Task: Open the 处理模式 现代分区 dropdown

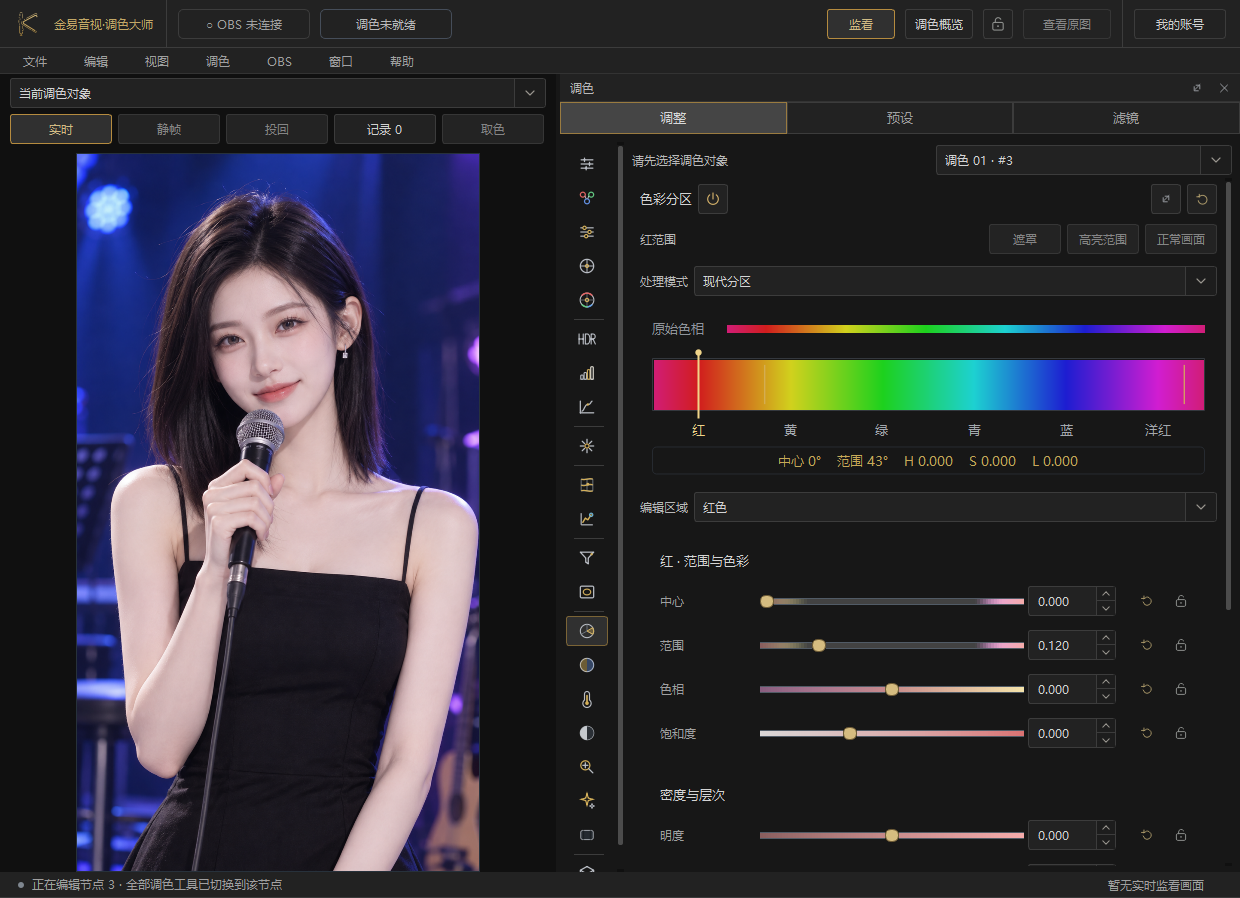Action: 955,282
